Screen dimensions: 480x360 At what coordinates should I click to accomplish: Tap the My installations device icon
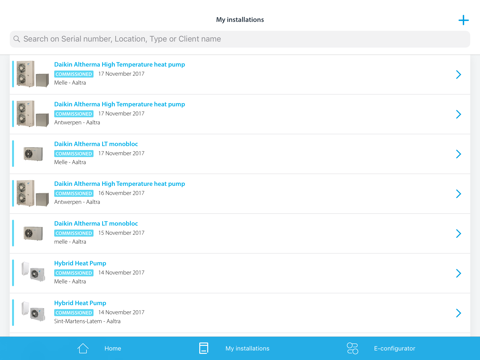click(x=203, y=348)
